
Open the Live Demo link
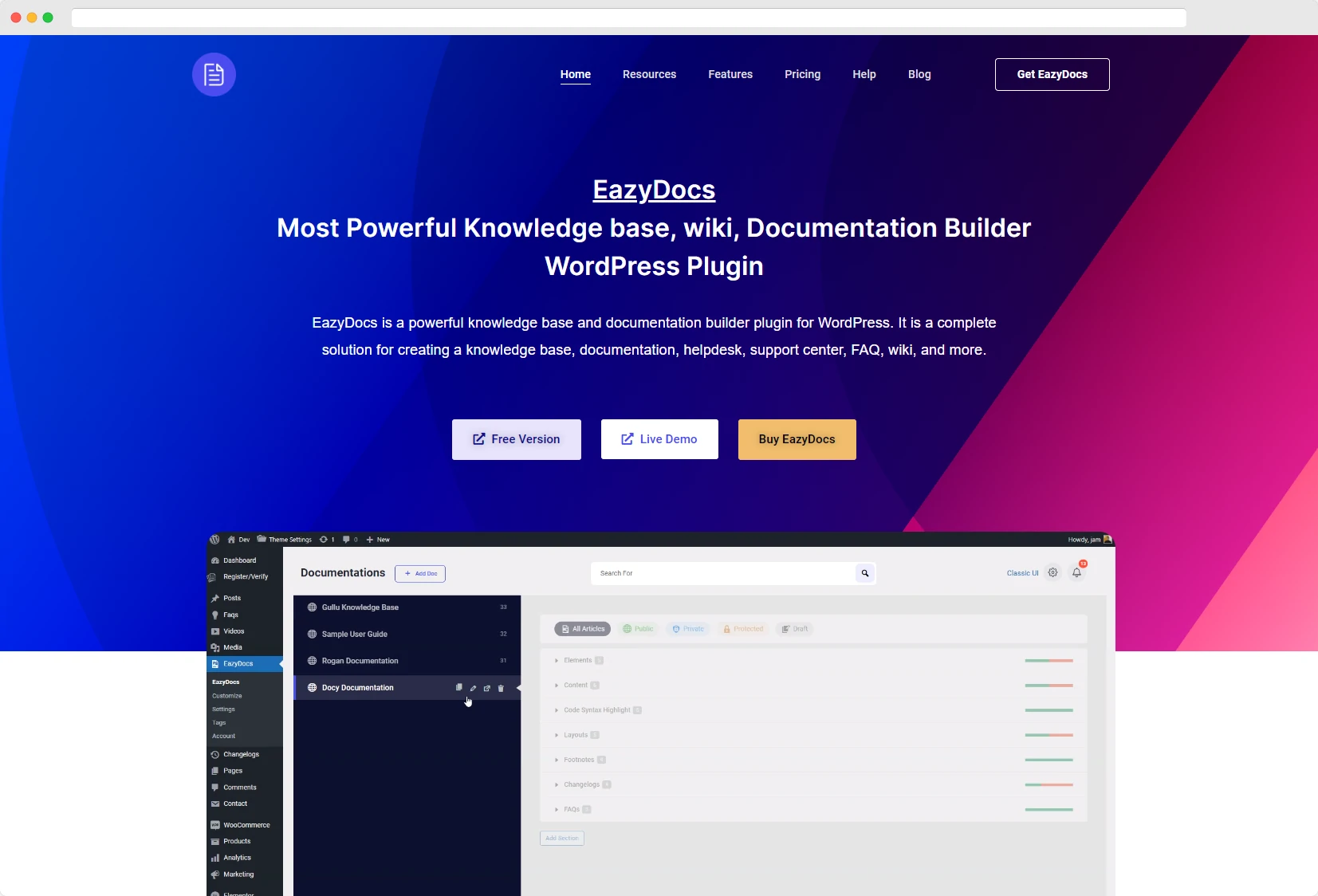tap(659, 439)
